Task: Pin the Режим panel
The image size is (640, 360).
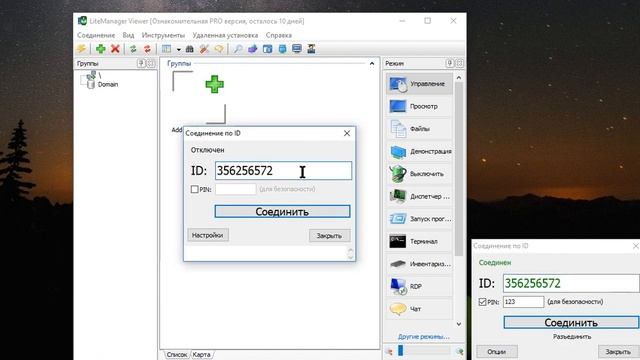Action: [x=450, y=63]
